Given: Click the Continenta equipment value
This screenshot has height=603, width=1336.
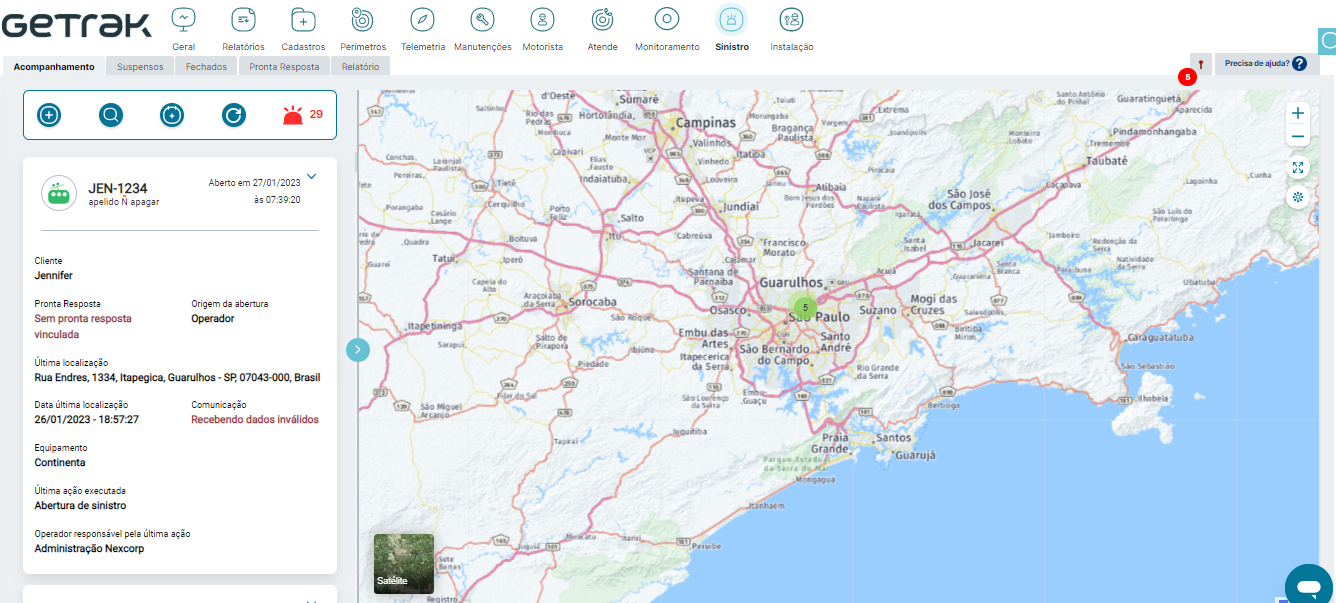Looking at the screenshot, I should (60, 463).
